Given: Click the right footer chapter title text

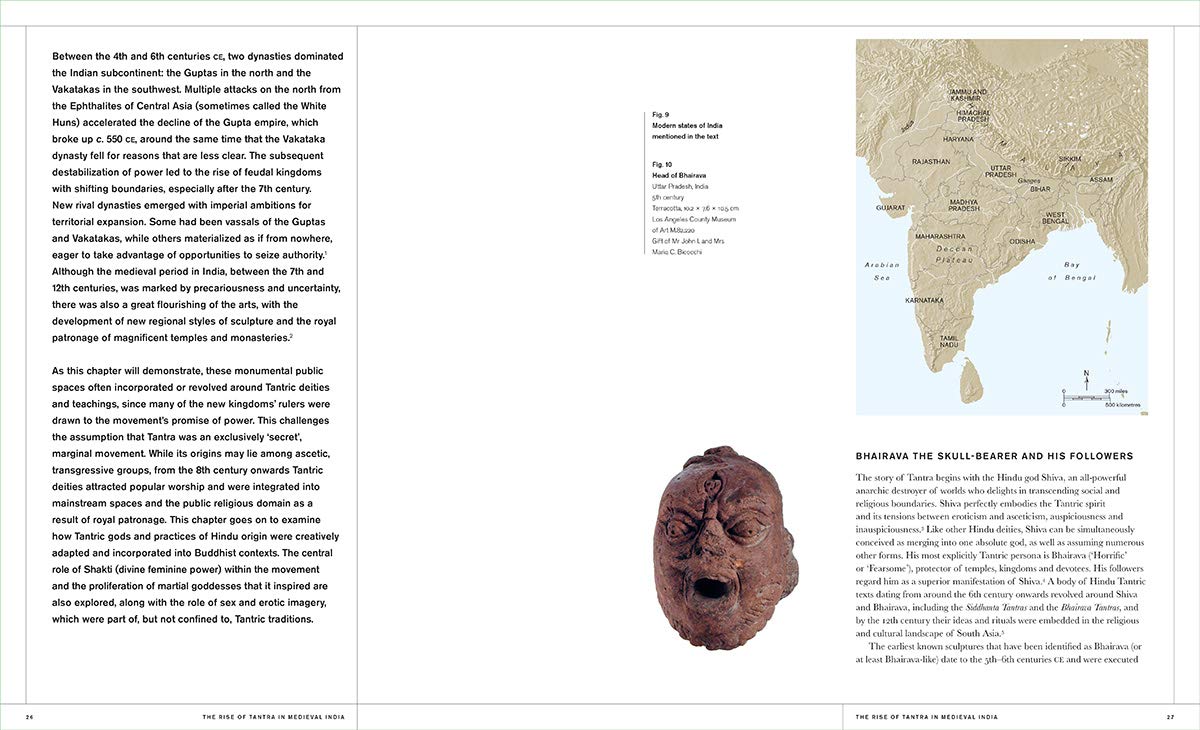Looking at the screenshot, I should pyautogui.click(x=926, y=717).
